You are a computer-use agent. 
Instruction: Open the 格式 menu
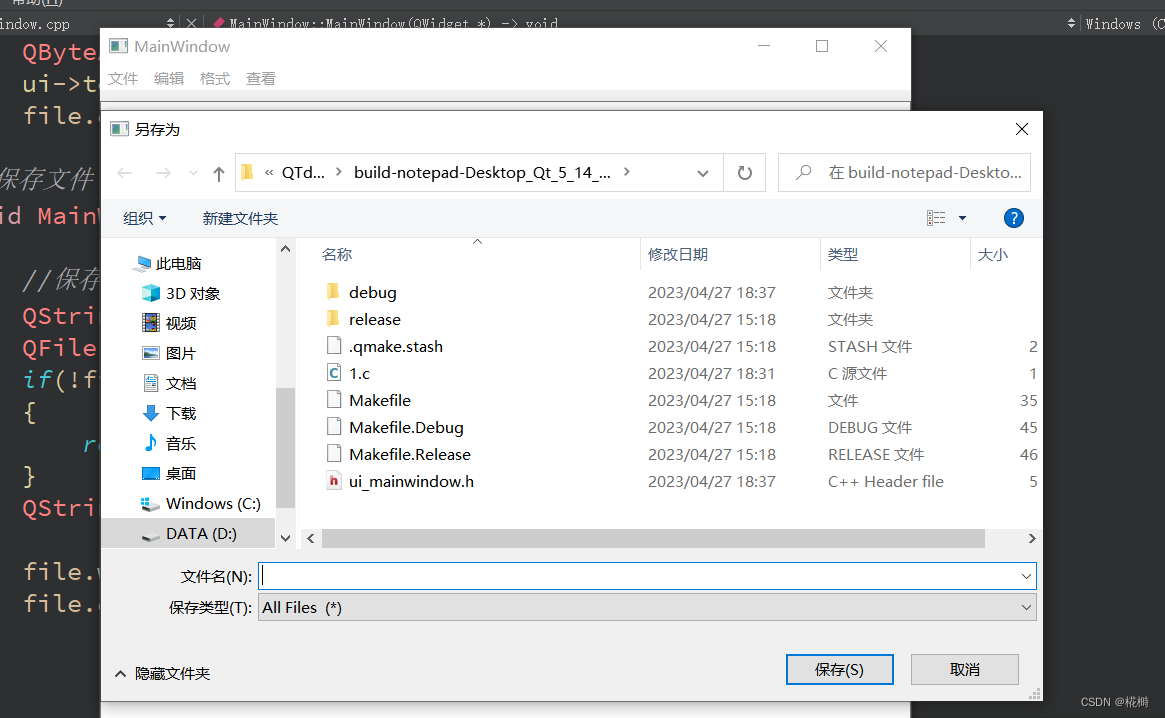(214, 78)
